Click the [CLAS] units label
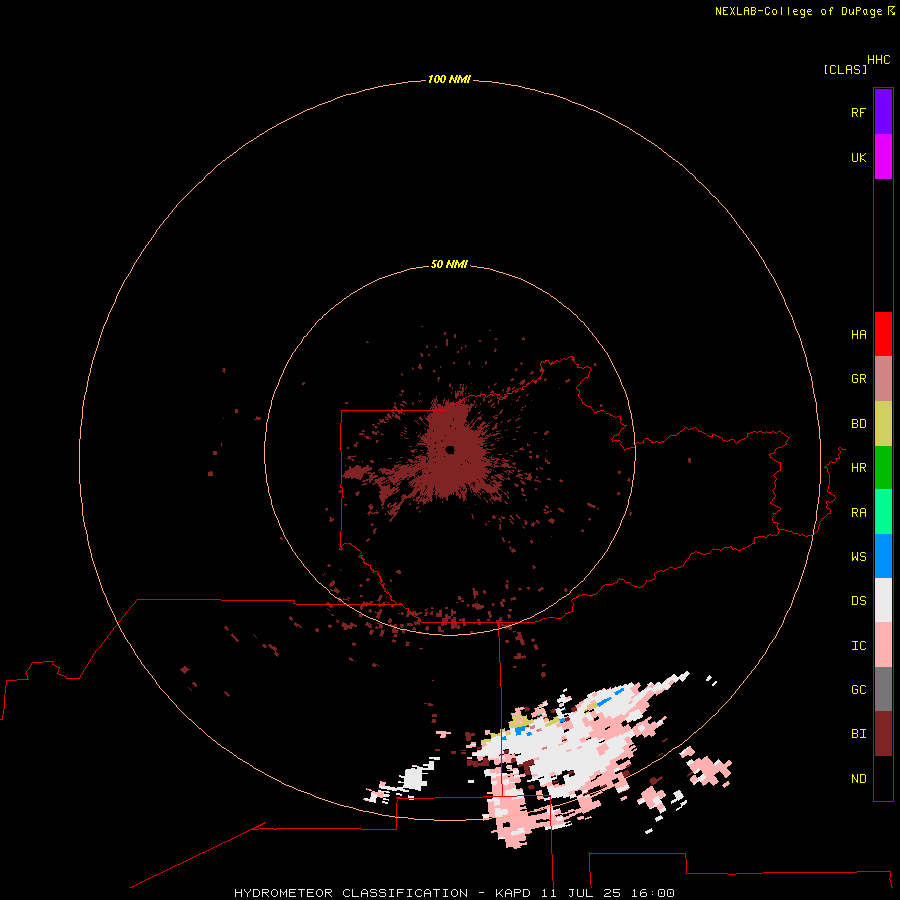 tap(845, 69)
